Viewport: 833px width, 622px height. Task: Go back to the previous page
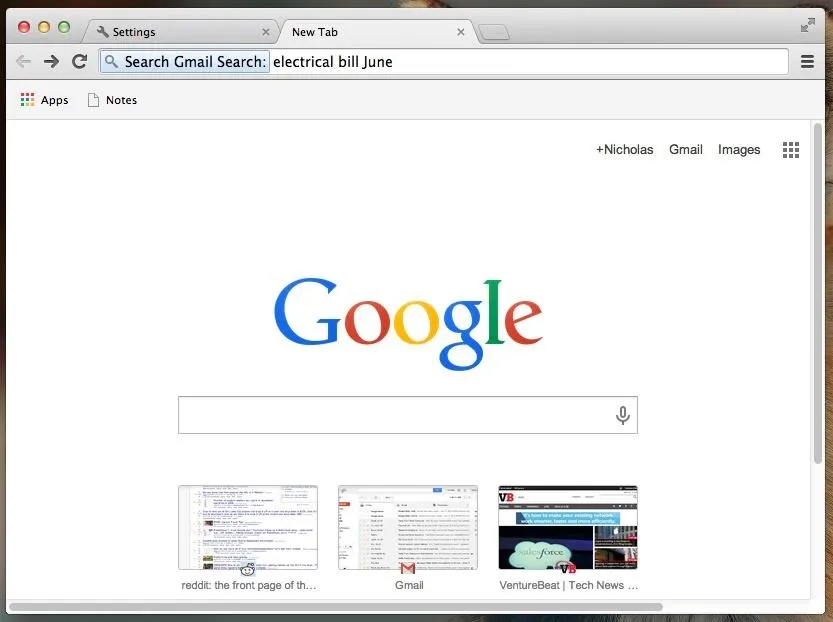coord(23,62)
